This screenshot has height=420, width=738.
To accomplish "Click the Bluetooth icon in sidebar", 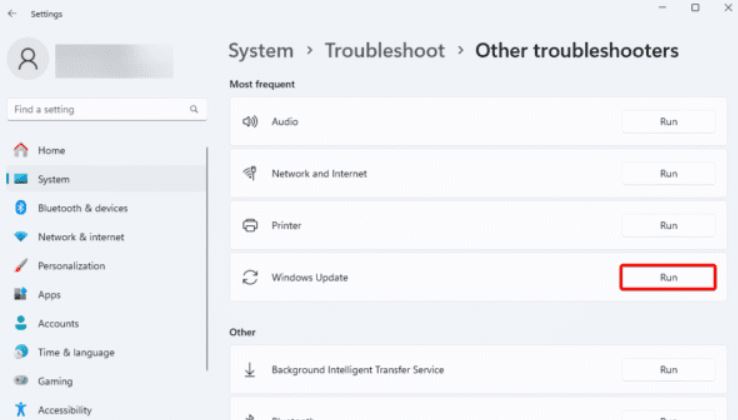I will tap(21, 208).
